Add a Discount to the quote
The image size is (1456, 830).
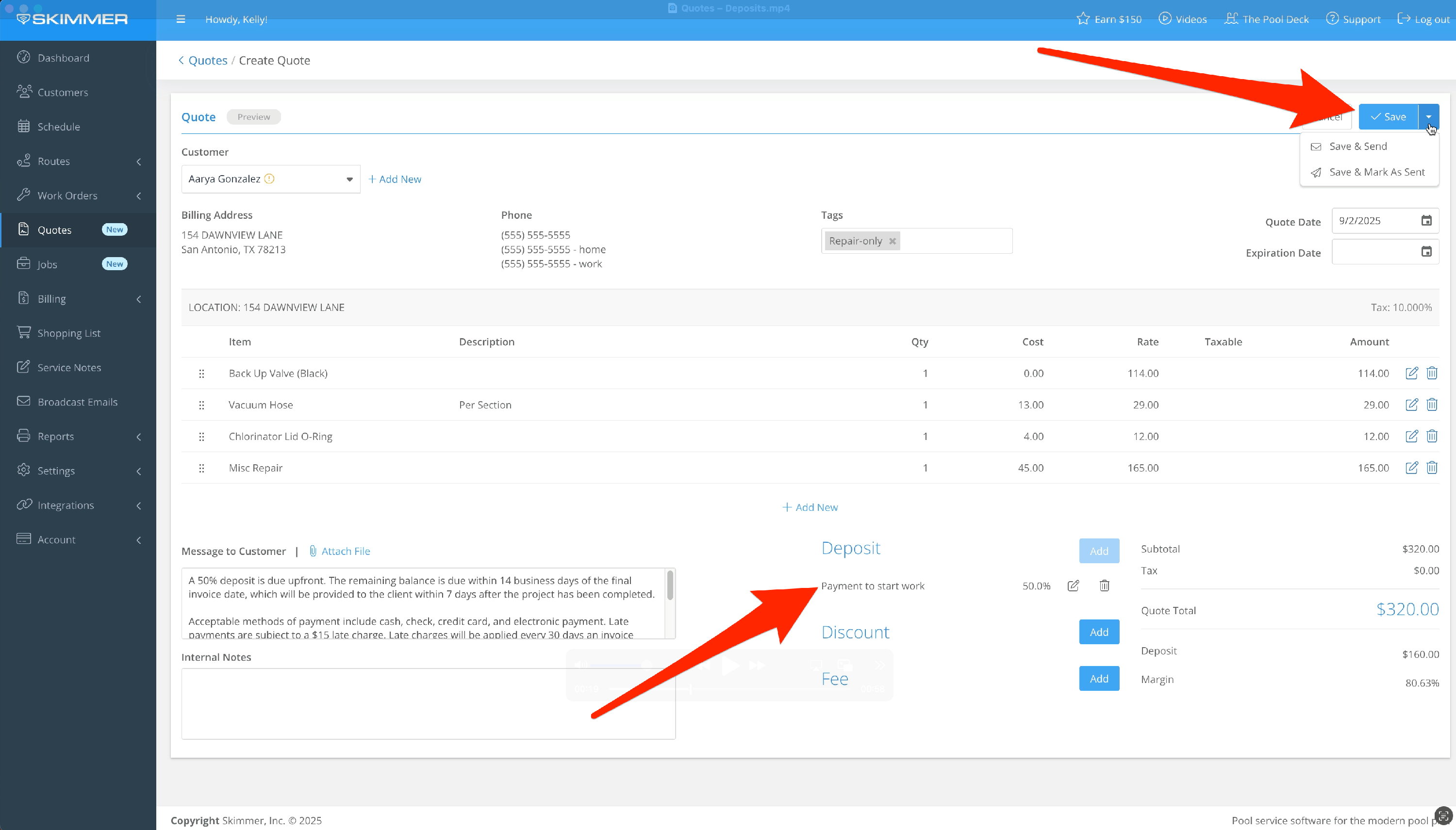pos(1099,632)
